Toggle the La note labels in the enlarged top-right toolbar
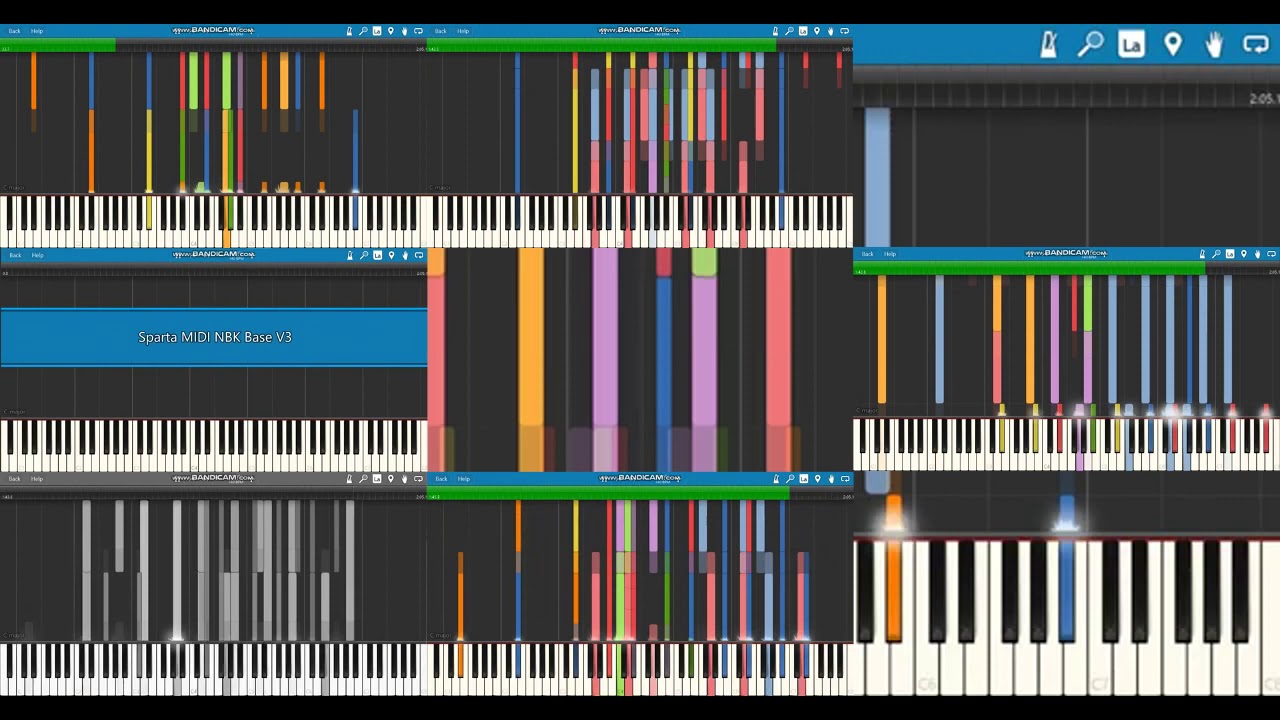 tap(1131, 45)
